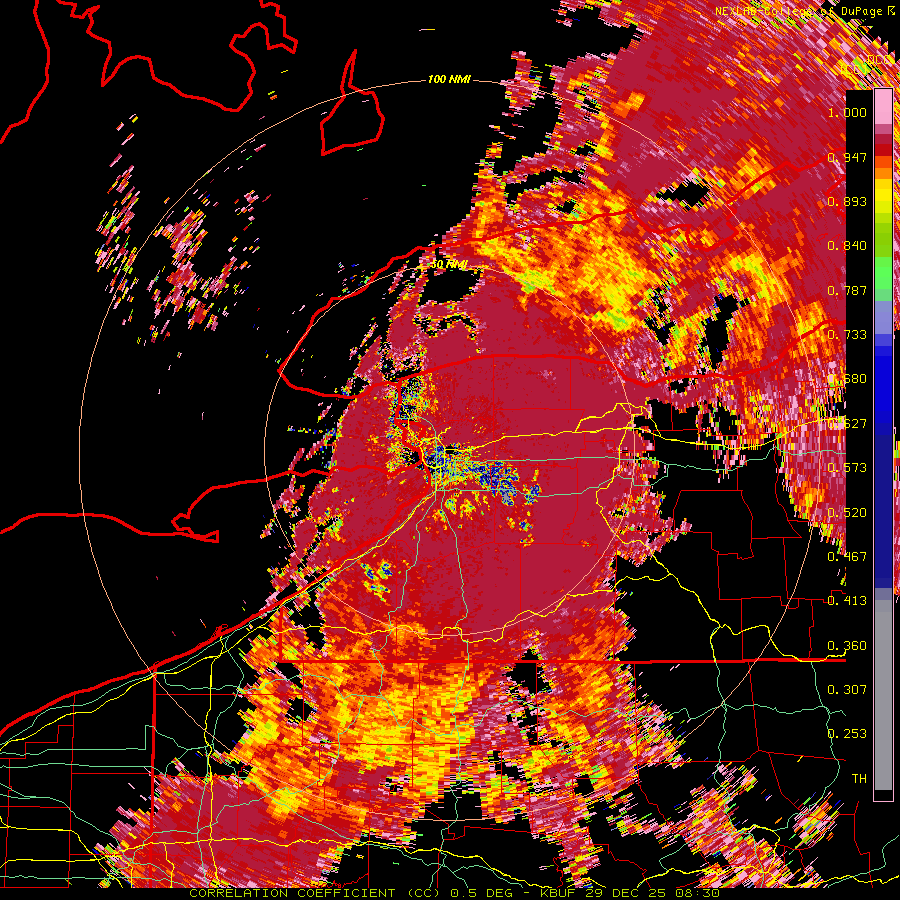This screenshot has width=900, height=900.
Task: Select the 0.467 scale value
Action: tap(847, 557)
